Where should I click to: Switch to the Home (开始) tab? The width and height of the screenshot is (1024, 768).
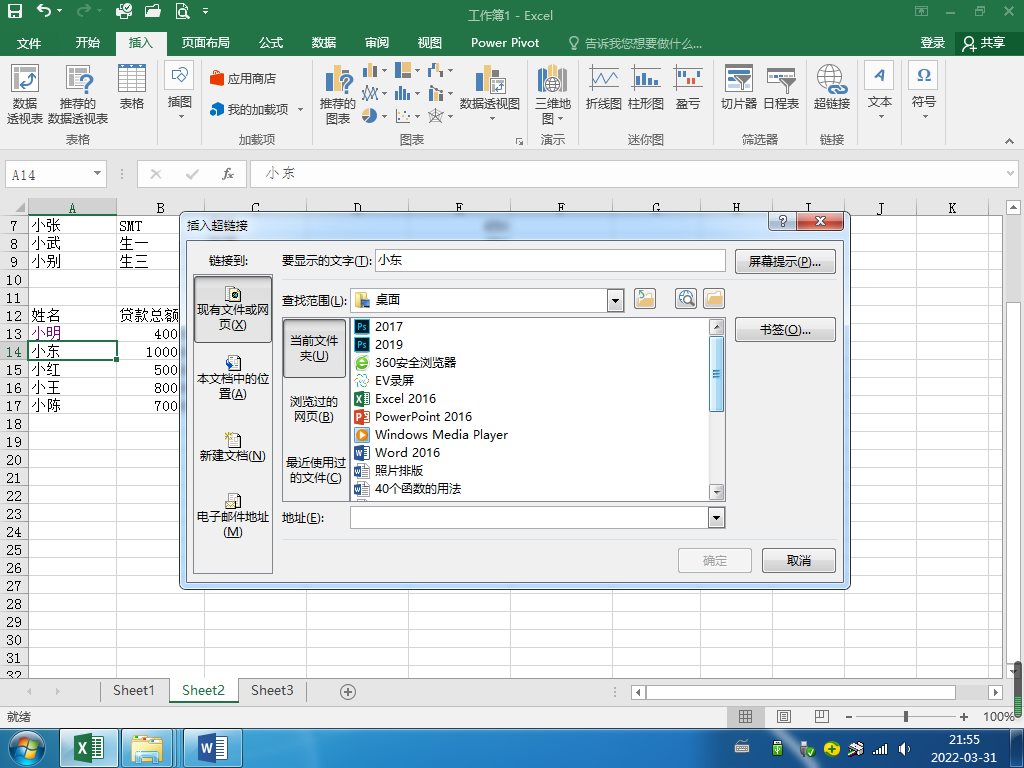pos(88,43)
